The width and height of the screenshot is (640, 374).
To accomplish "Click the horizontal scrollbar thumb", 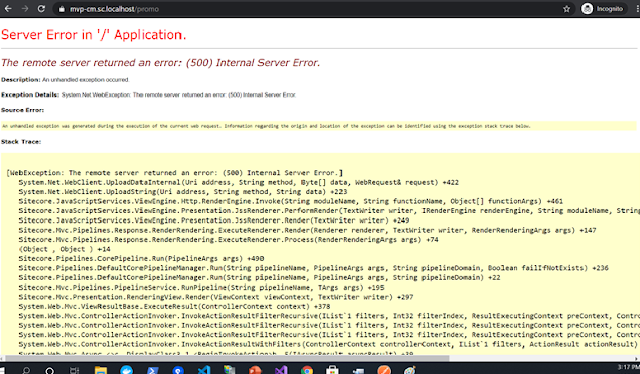I will click(x=227, y=358).
